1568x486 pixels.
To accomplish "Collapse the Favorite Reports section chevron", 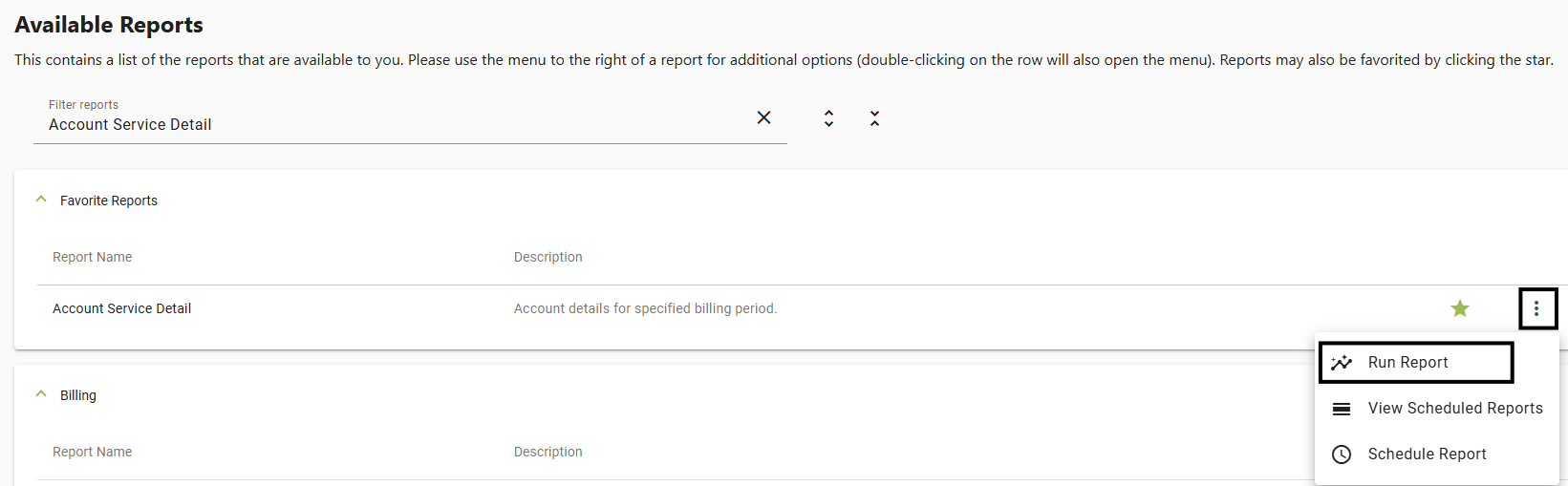I will [x=41, y=200].
